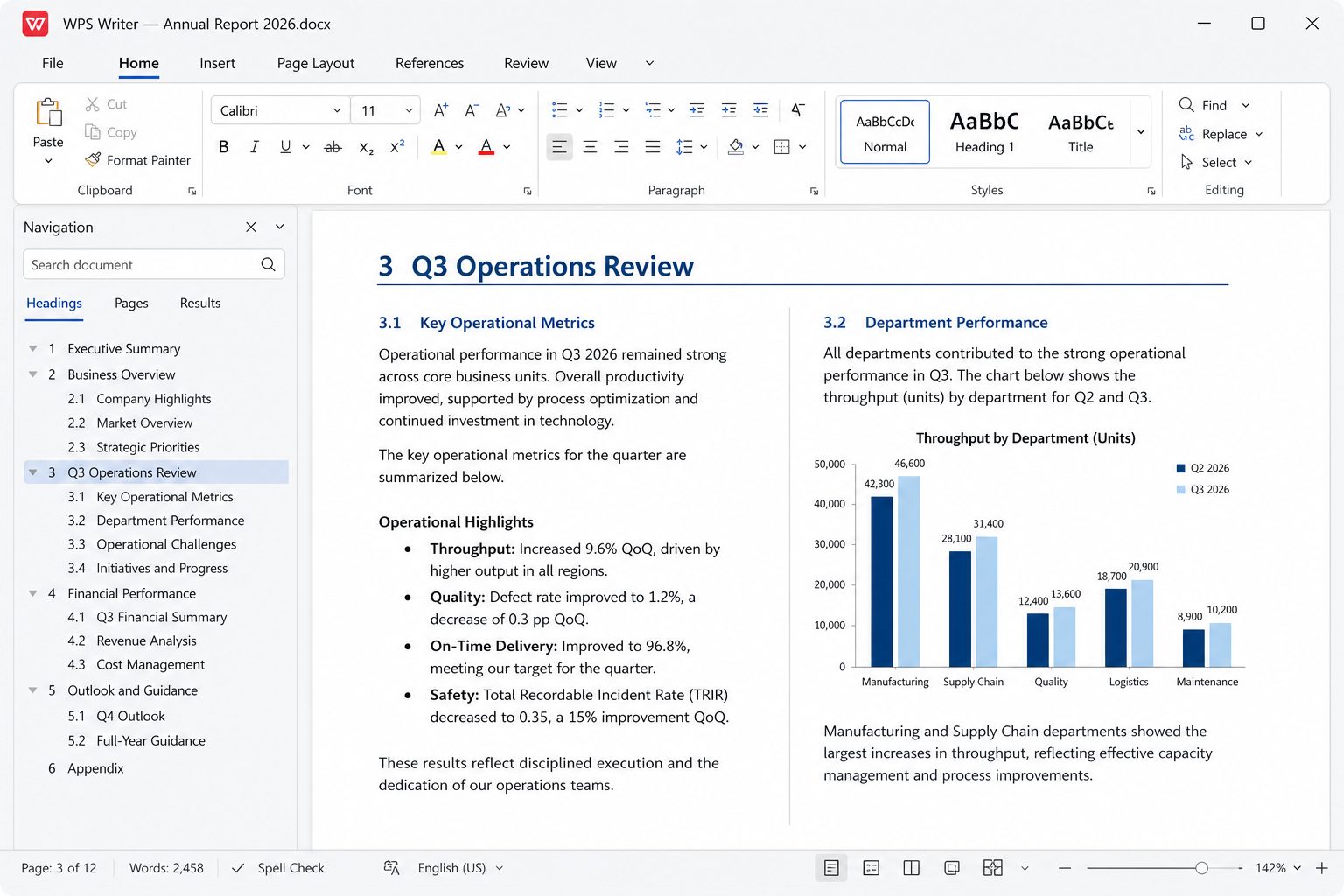Open line spacing options
The width and height of the screenshot is (1344, 896).
click(x=684, y=147)
